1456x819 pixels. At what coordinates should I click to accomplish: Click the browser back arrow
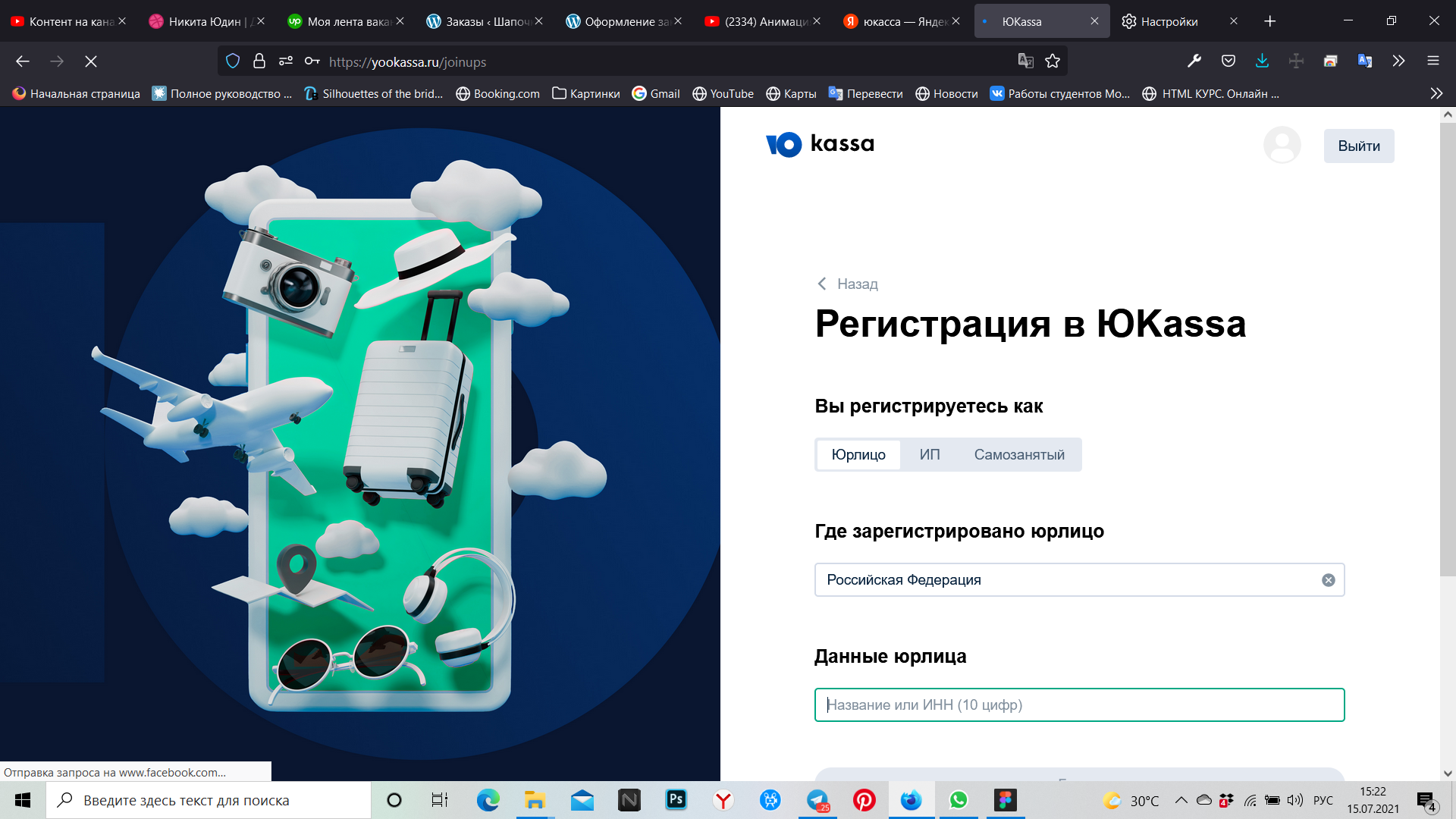point(23,61)
